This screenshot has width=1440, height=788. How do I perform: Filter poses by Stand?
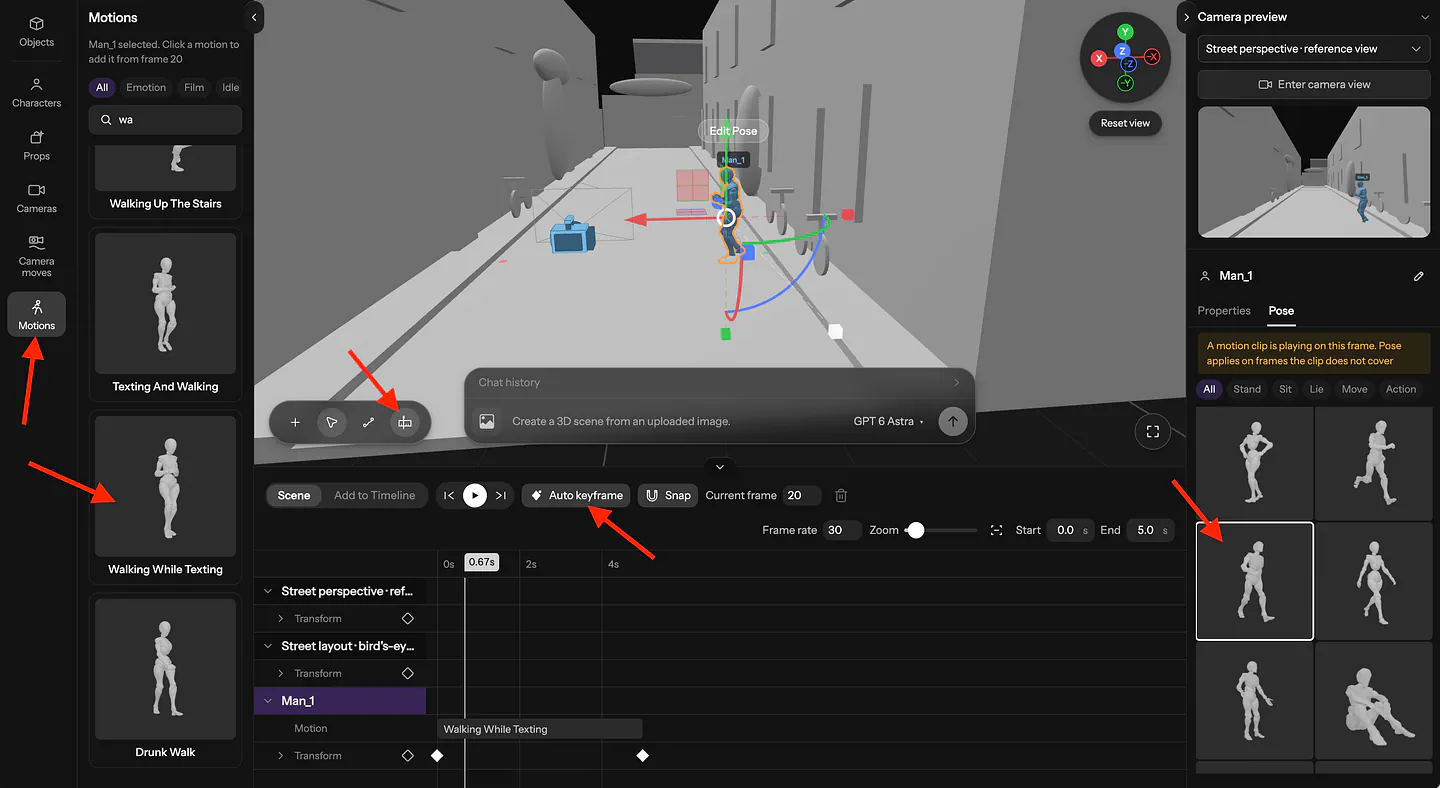[1247, 389]
